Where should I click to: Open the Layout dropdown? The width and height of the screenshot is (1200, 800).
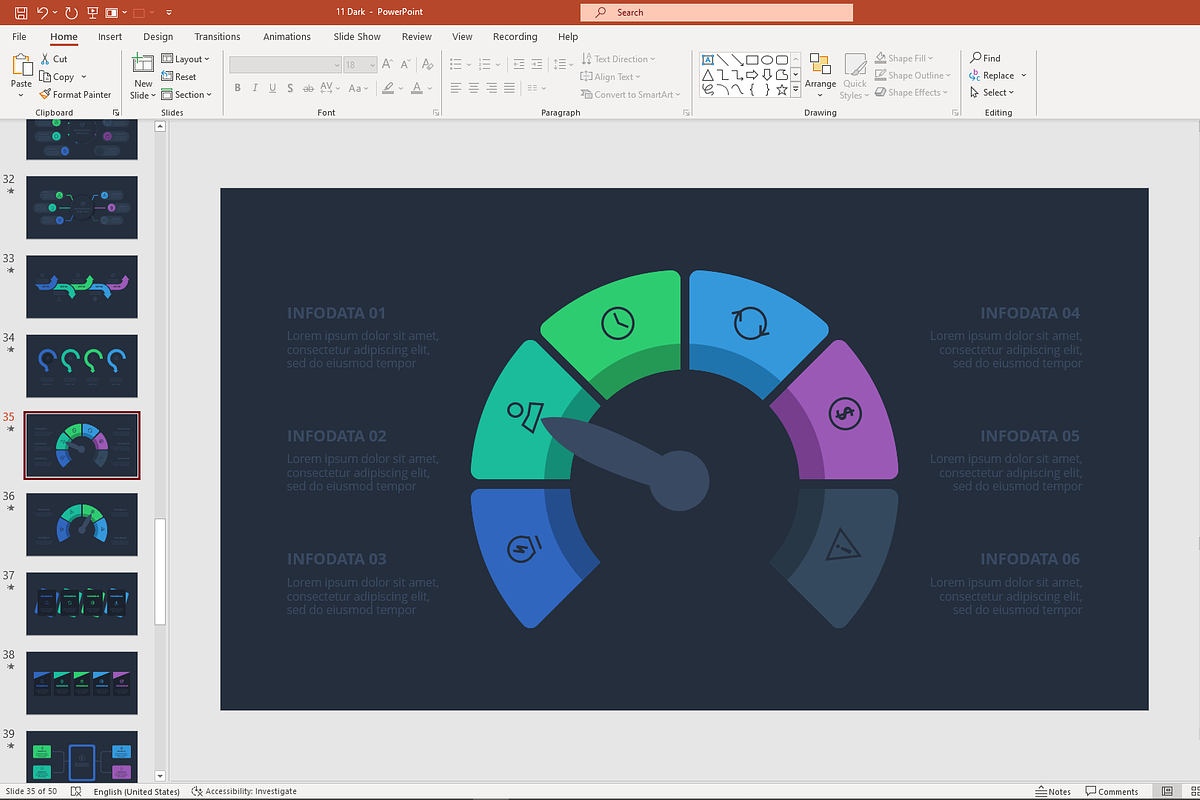pyautogui.click(x=186, y=59)
